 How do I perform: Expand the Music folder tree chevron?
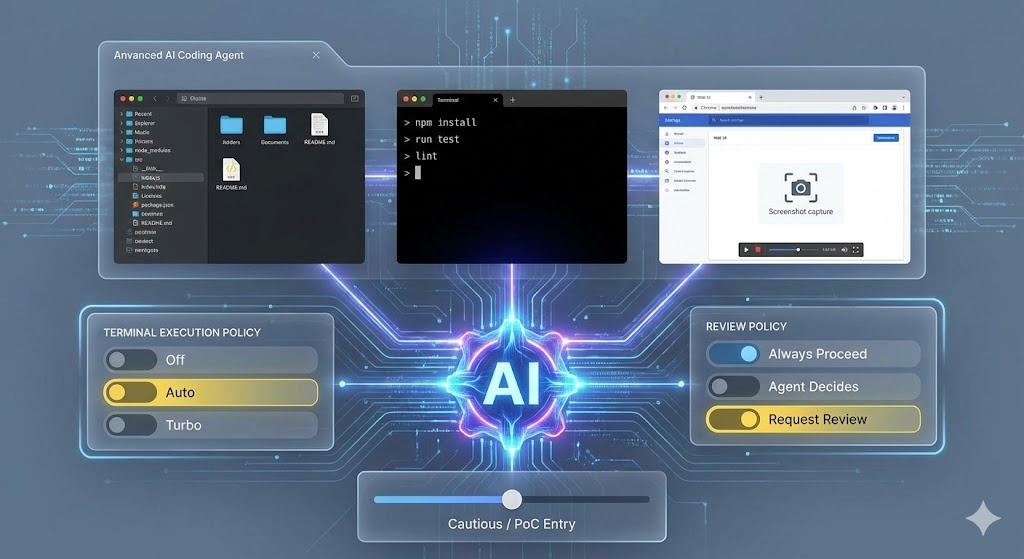pyautogui.click(x=122, y=132)
